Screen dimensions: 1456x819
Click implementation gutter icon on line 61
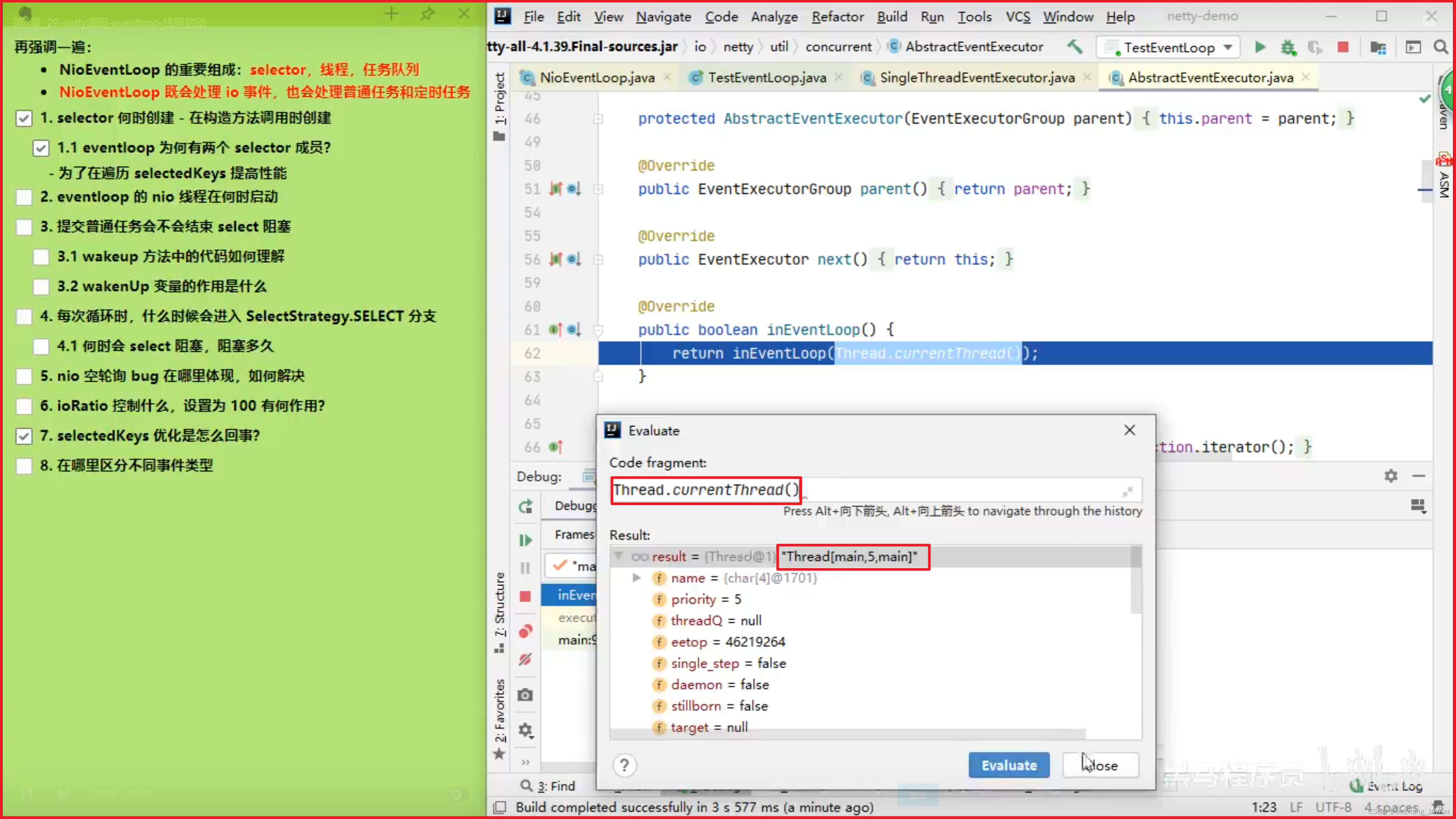click(x=556, y=329)
